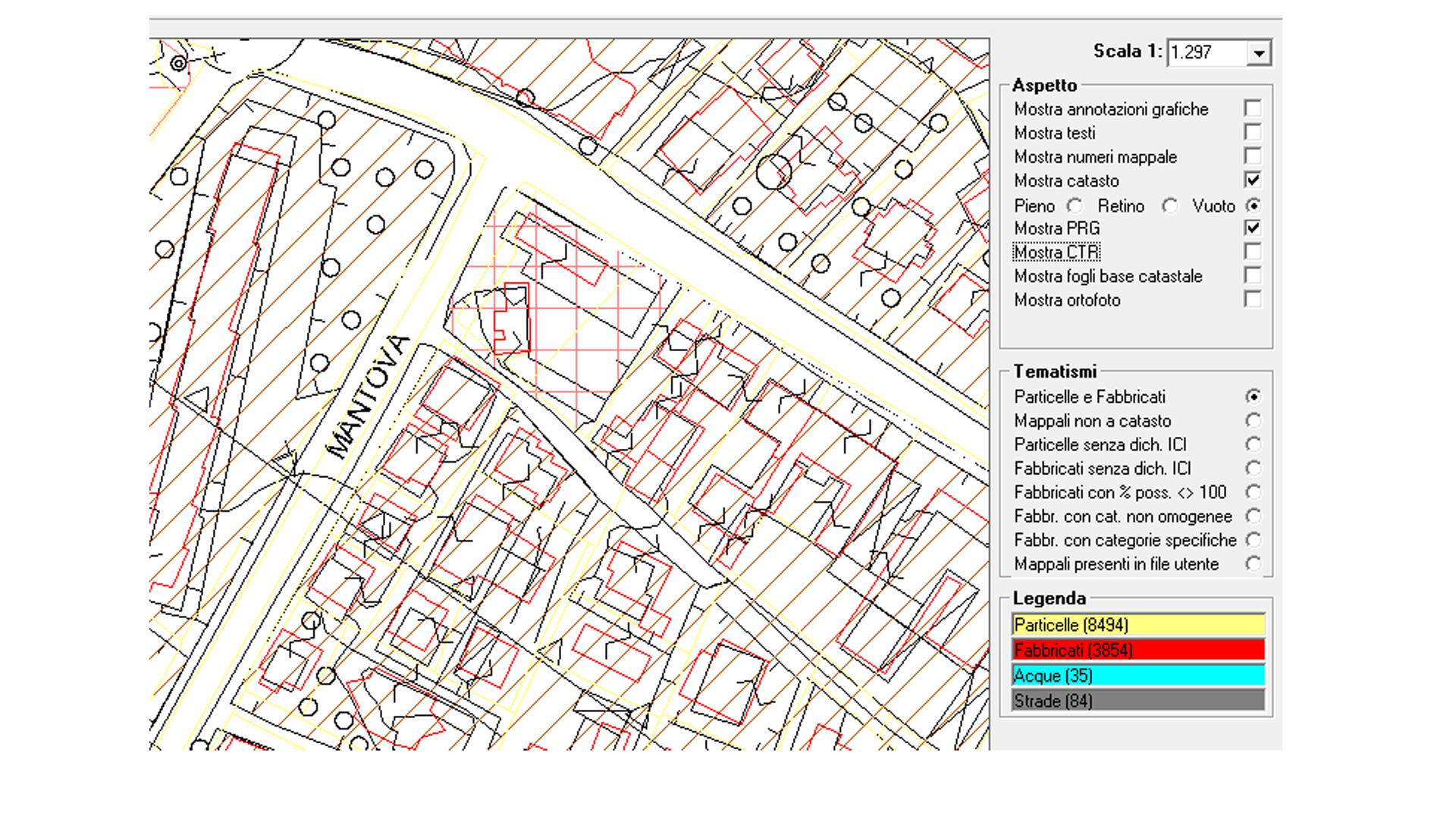Choose Particelle senza dich. ICI radio
Viewport: 1456px width, 819px height.
tap(1254, 444)
